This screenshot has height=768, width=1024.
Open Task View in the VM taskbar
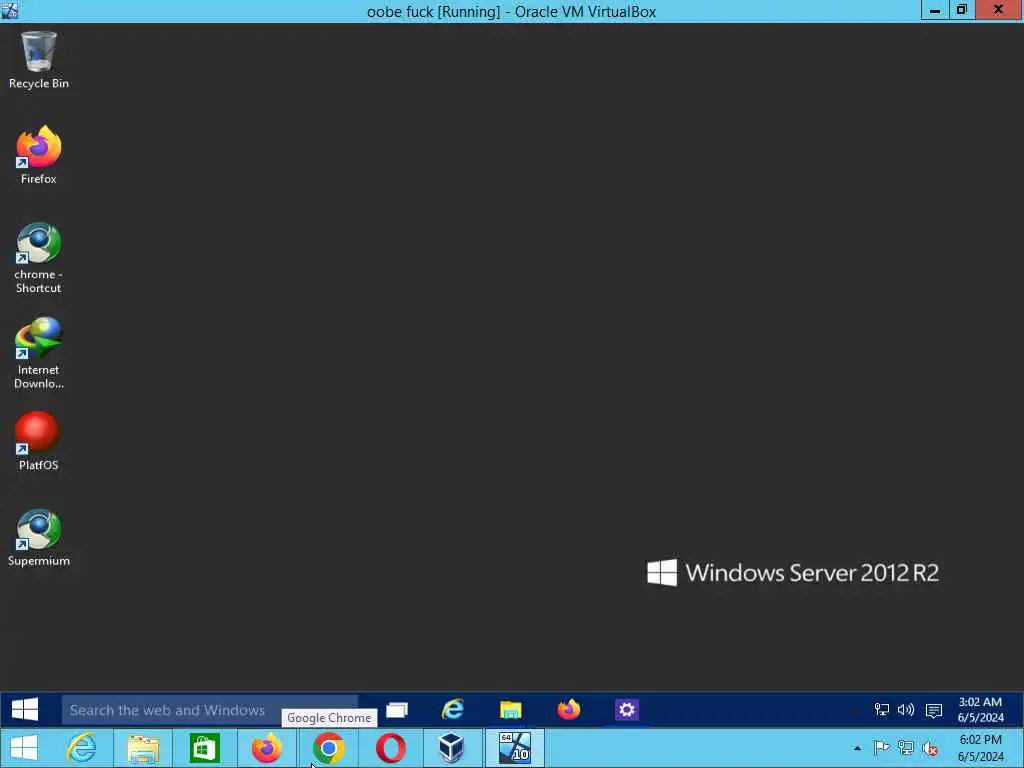[x=396, y=710]
